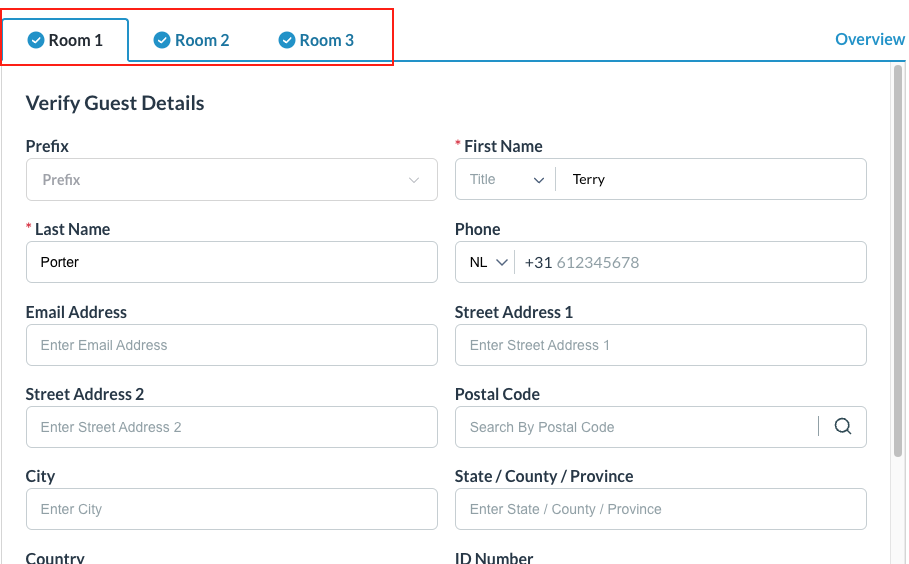Screen dimensions: 909x564
Task: Click the First Name field containing Terry
Action: point(710,180)
